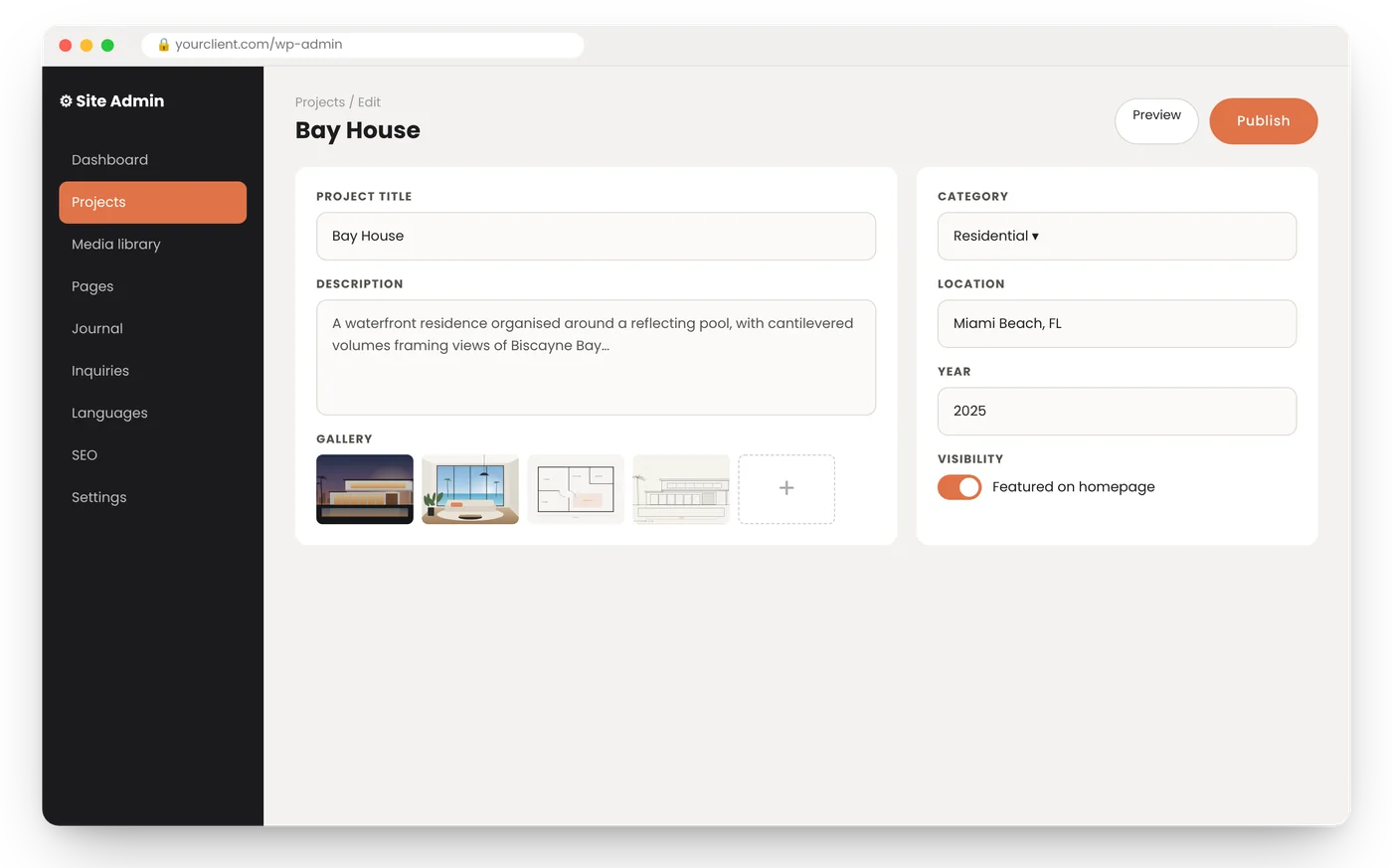
Task: Click the Project Title input field
Action: coord(596,237)
